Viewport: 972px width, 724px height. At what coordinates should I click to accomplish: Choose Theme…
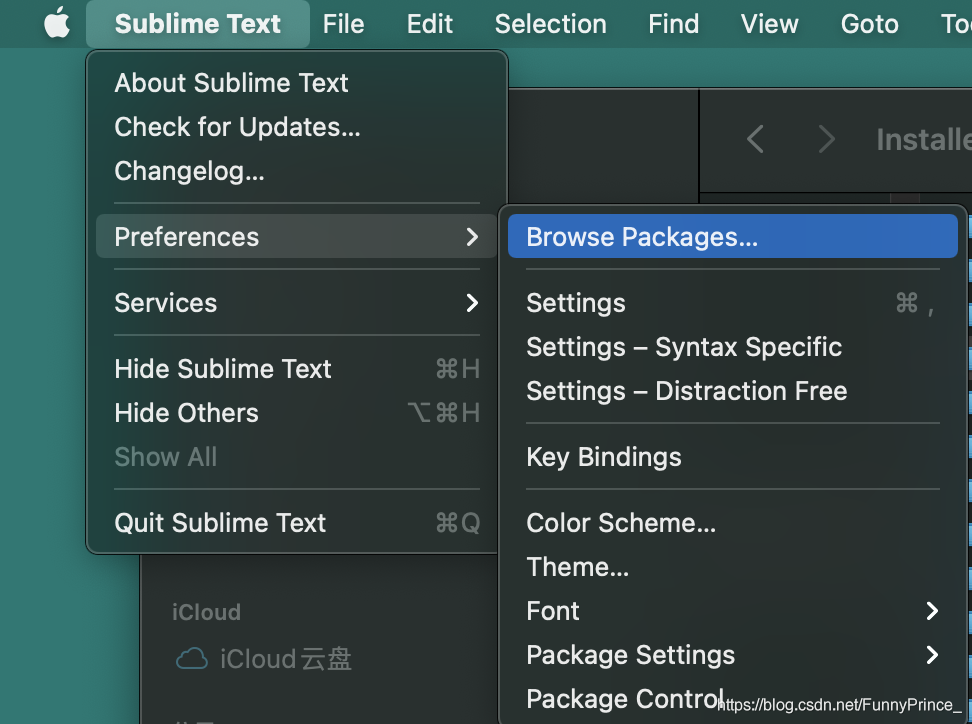click(x=733, y=567)
